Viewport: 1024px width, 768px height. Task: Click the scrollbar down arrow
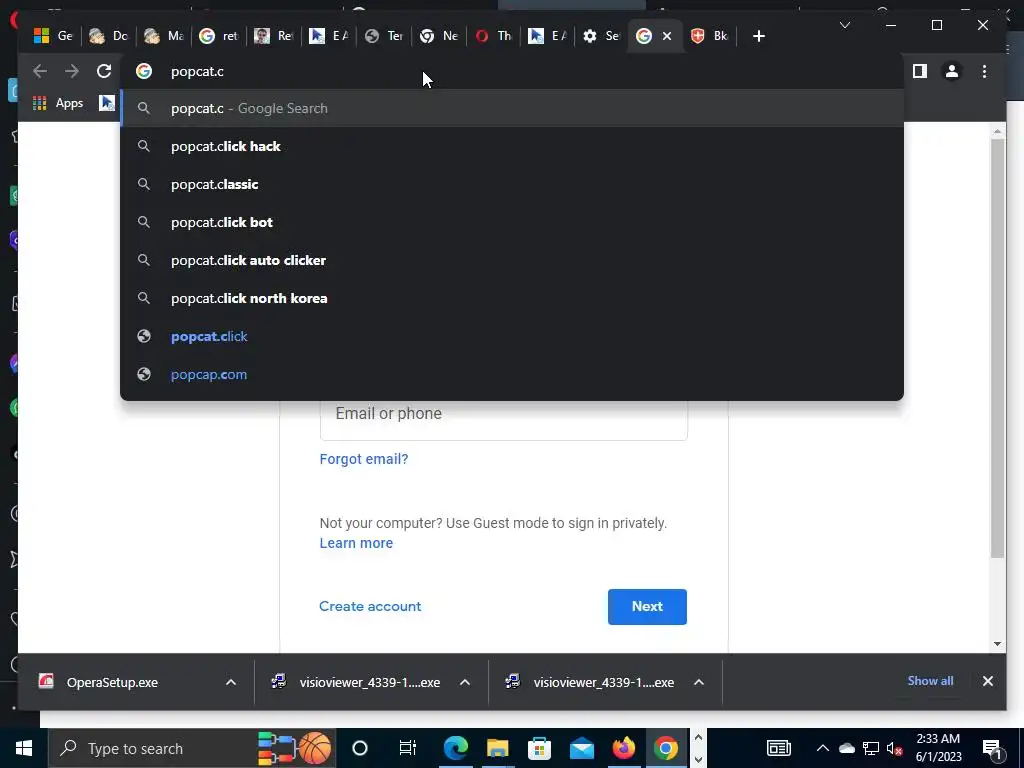pos(997,644)
